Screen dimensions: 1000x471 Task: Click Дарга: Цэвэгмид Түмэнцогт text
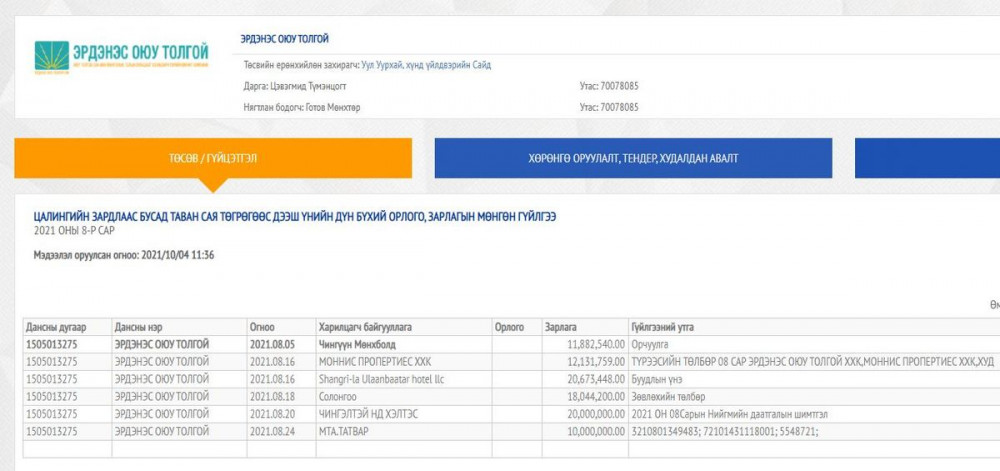[x=295, y=86]
